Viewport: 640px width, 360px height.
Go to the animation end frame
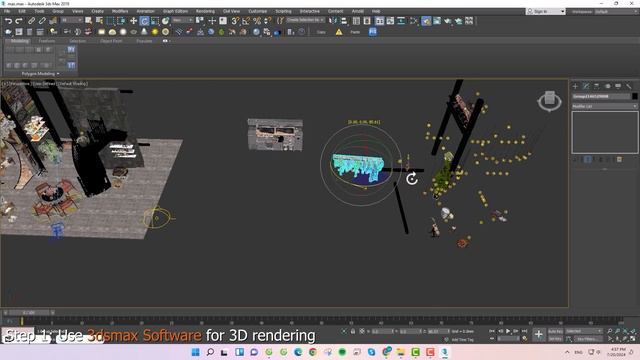pyautogui.click(x=524, y=331)
